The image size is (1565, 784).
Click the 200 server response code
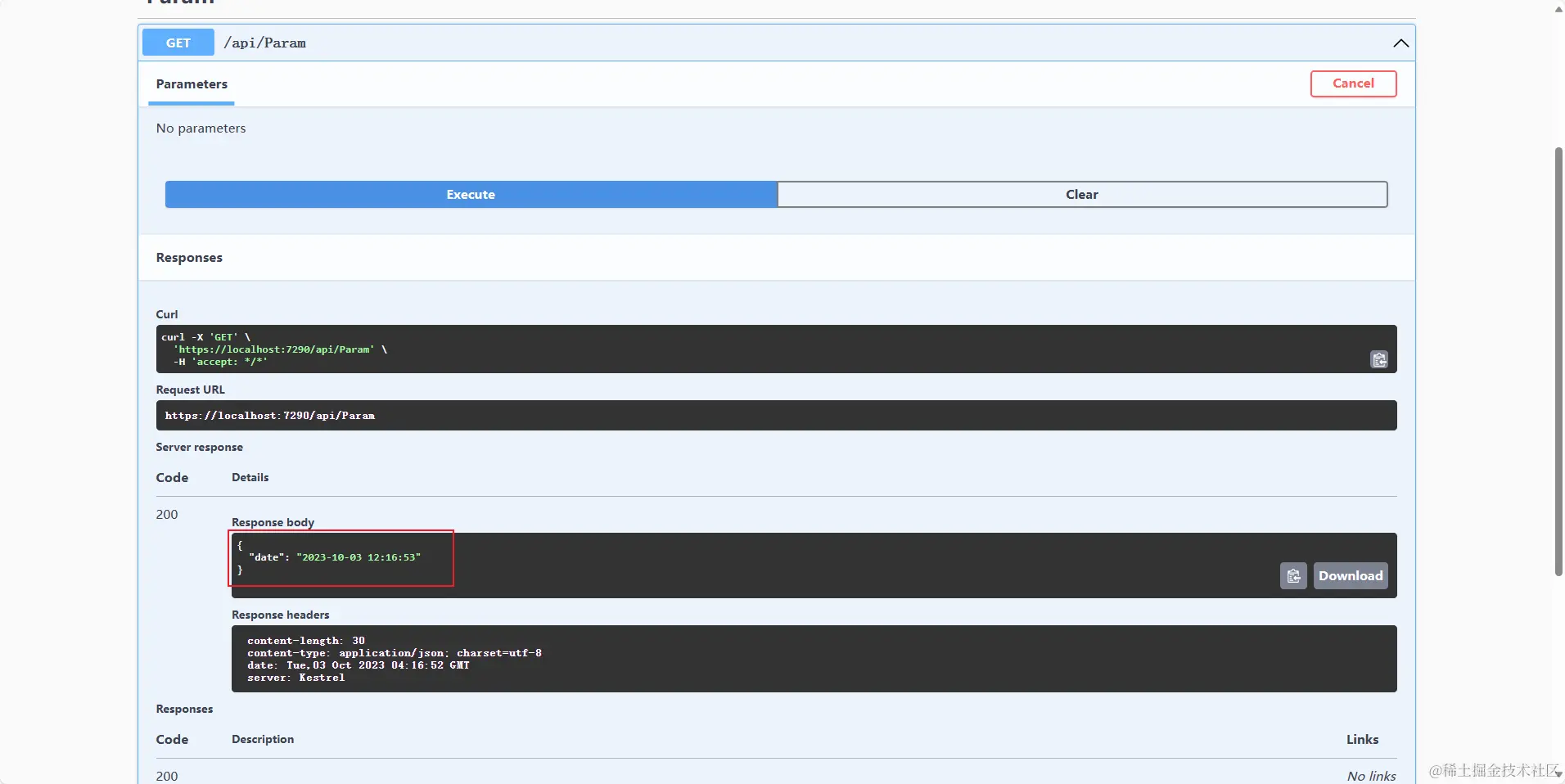click(x=167, y=515)
